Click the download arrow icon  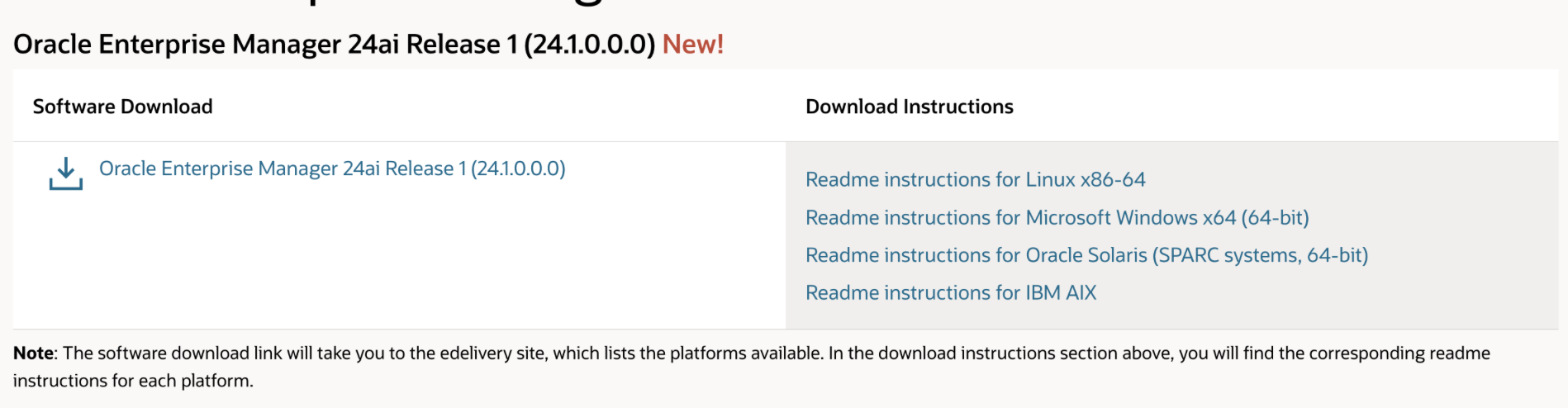click(x=66, y=173)
